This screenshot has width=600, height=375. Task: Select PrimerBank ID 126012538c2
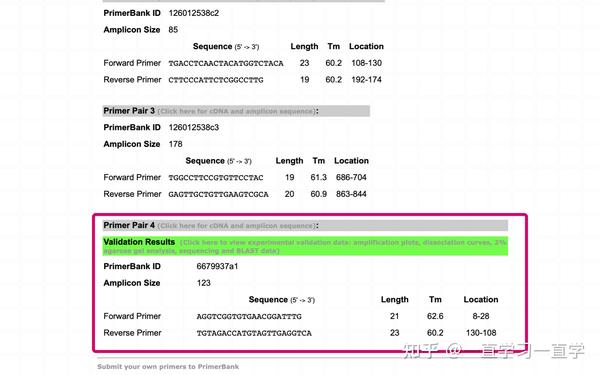(x=194, y=13)
